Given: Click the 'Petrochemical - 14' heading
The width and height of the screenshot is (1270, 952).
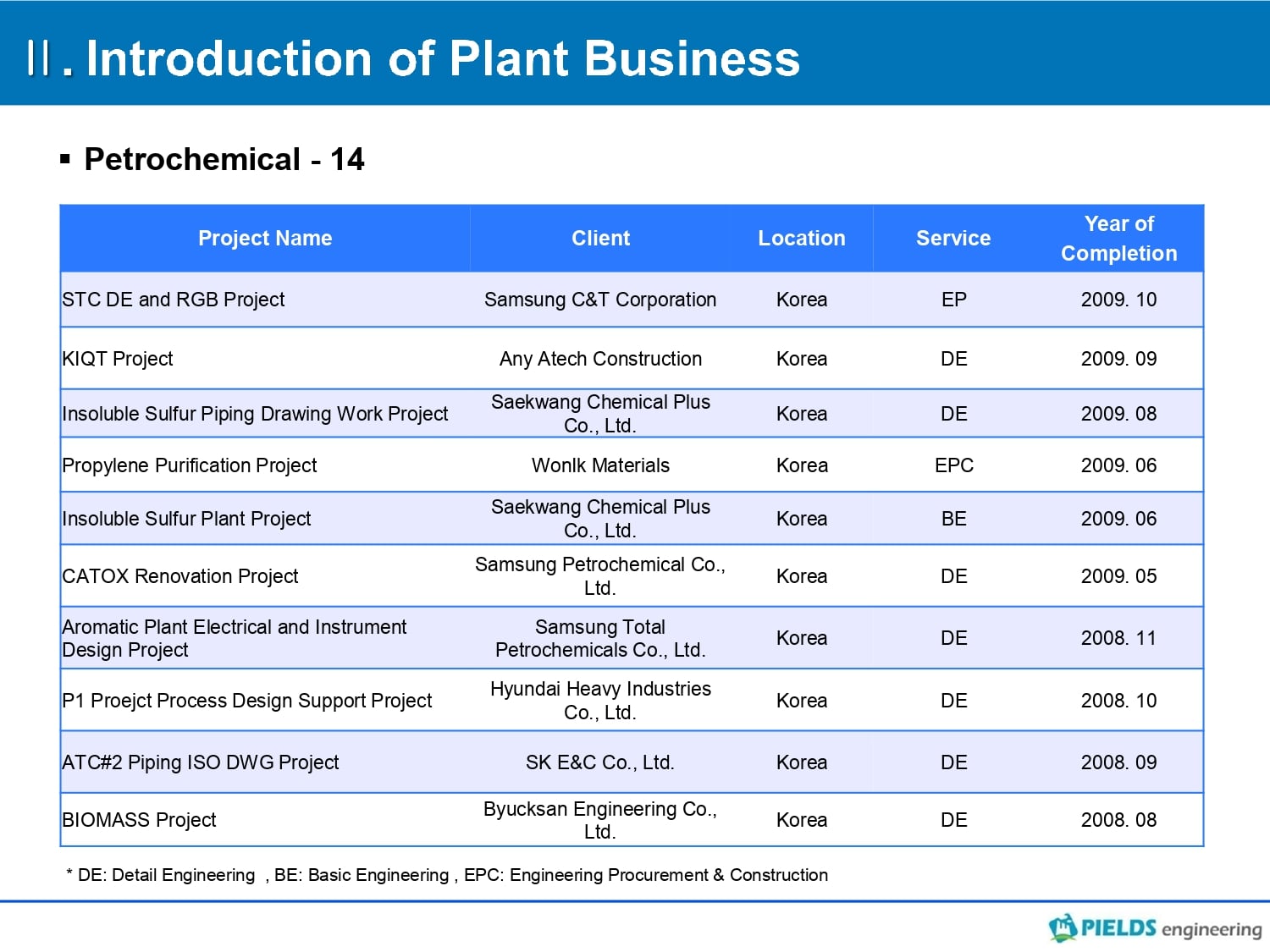Looking at the screenshot, I should (x=224, y=159).
